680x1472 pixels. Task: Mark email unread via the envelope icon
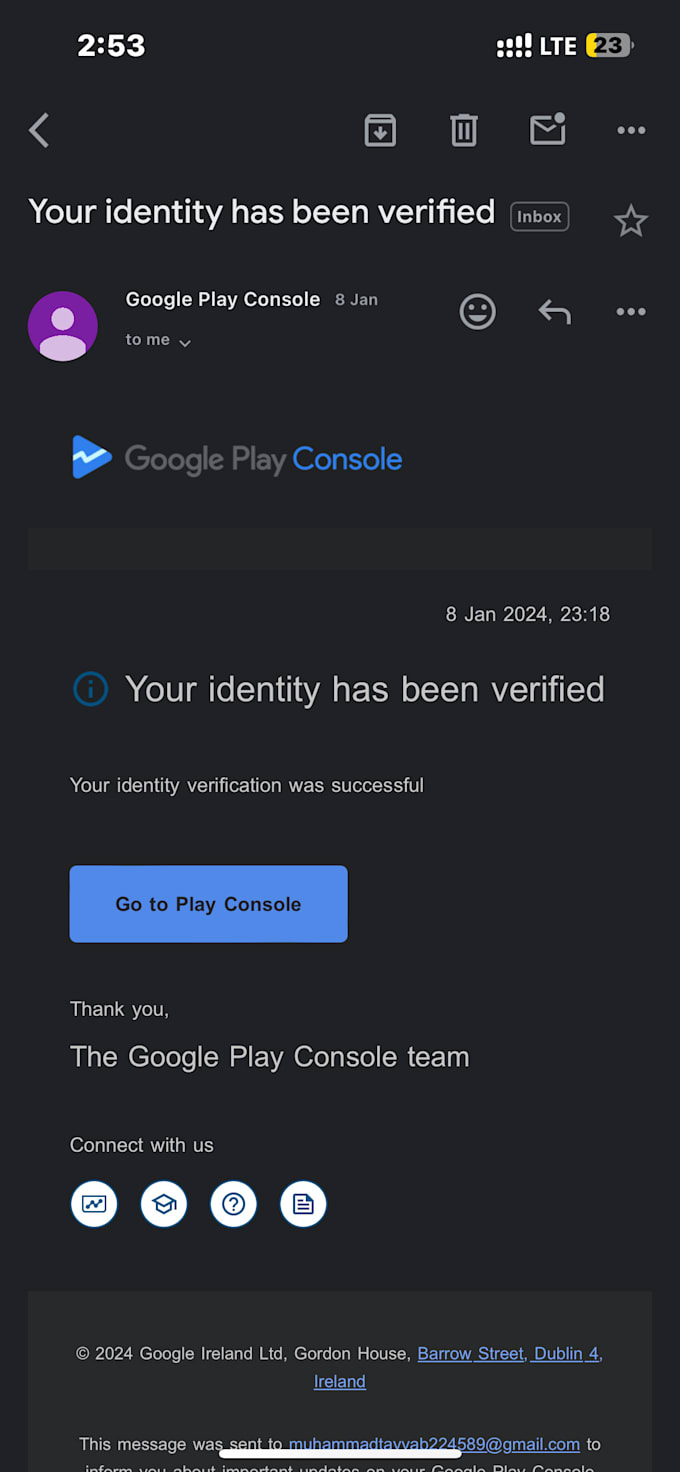click(547, 130)
